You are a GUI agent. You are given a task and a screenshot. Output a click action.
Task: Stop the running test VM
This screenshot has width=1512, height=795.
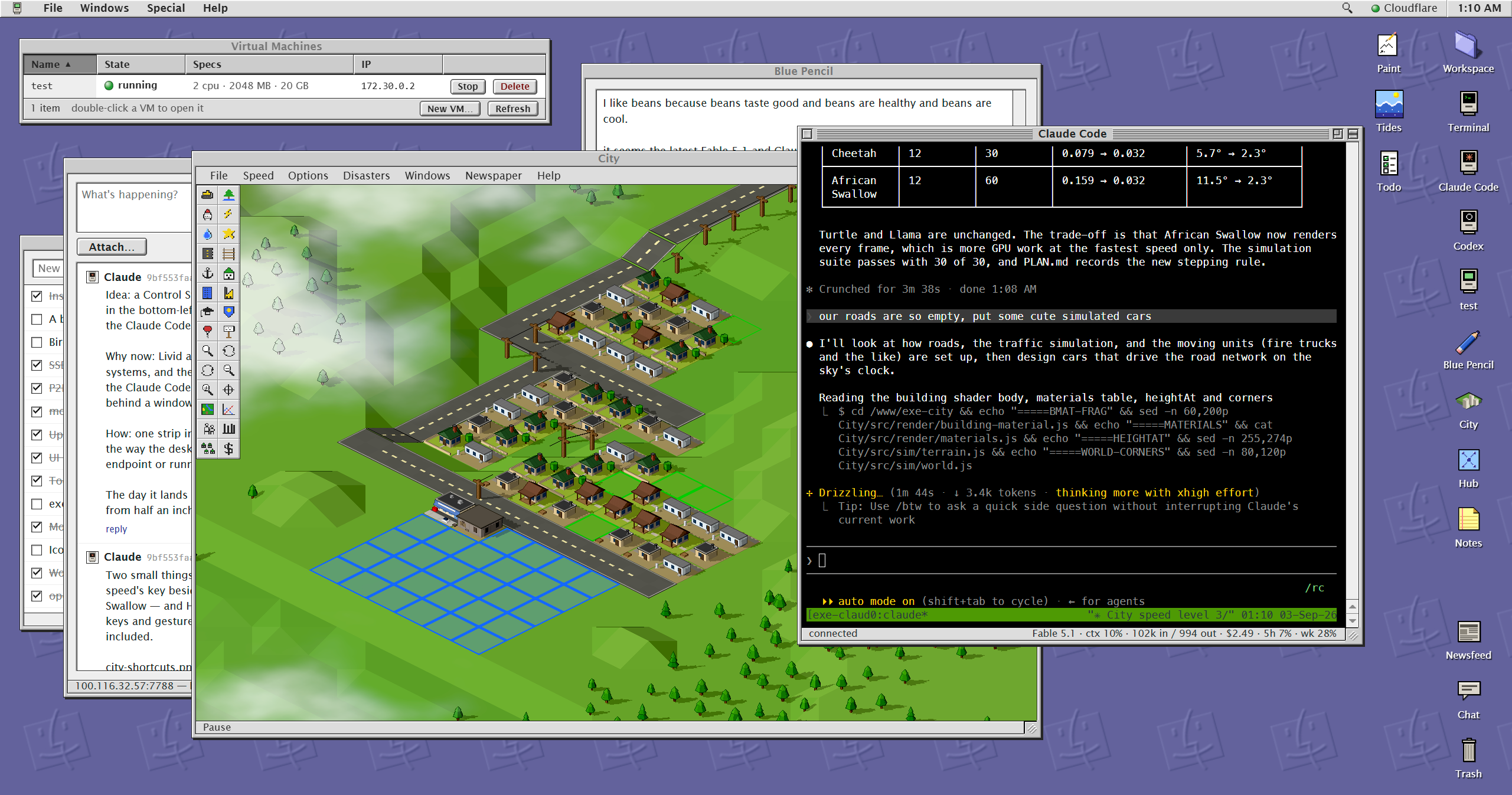468,86
